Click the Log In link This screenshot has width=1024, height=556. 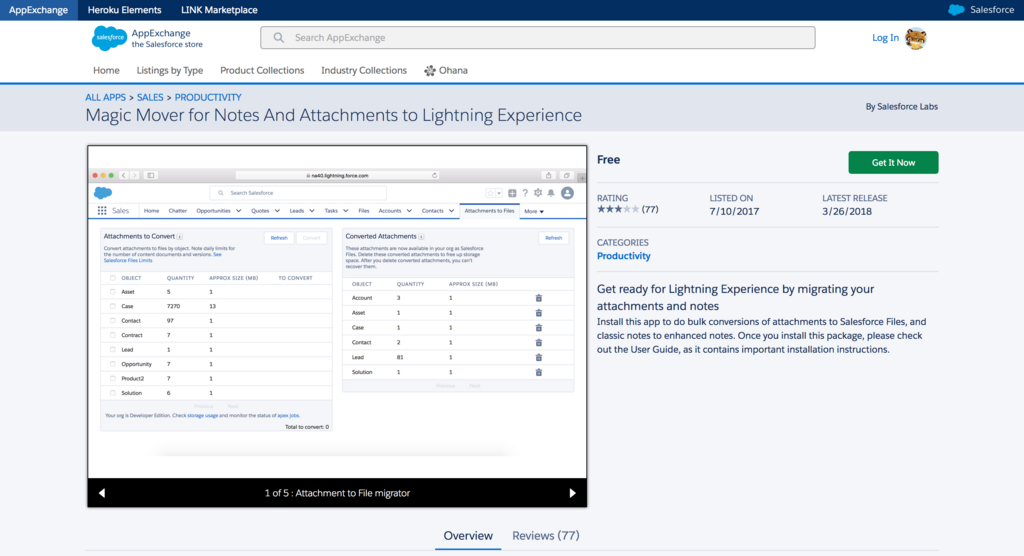(886, 38)
